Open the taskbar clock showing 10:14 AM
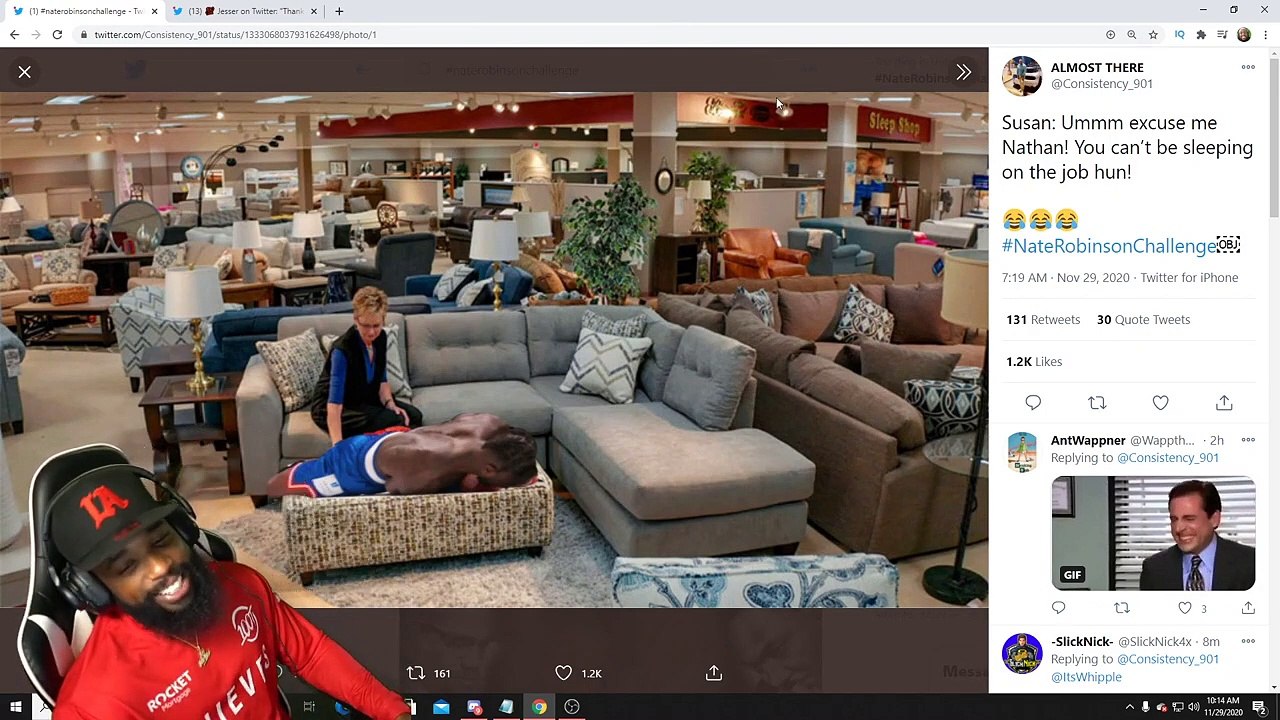 (x=1224, y=707)
